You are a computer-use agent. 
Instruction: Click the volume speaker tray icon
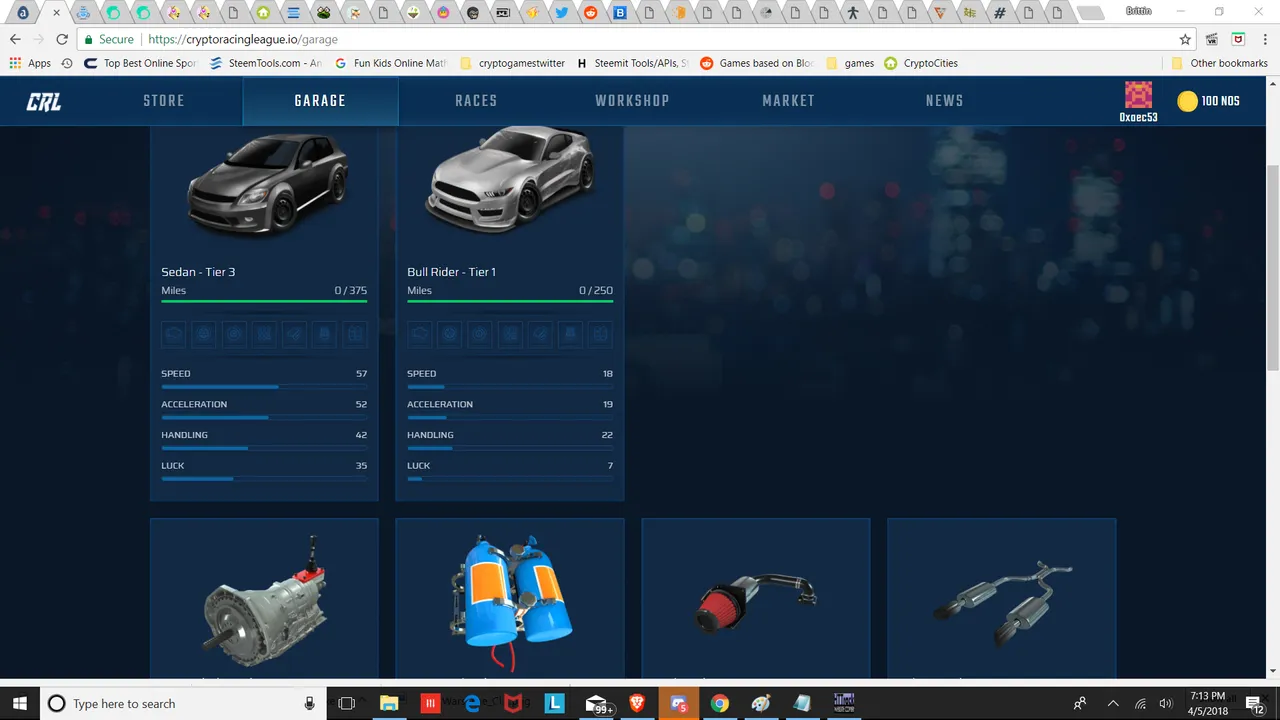(x=1164, y=704)
